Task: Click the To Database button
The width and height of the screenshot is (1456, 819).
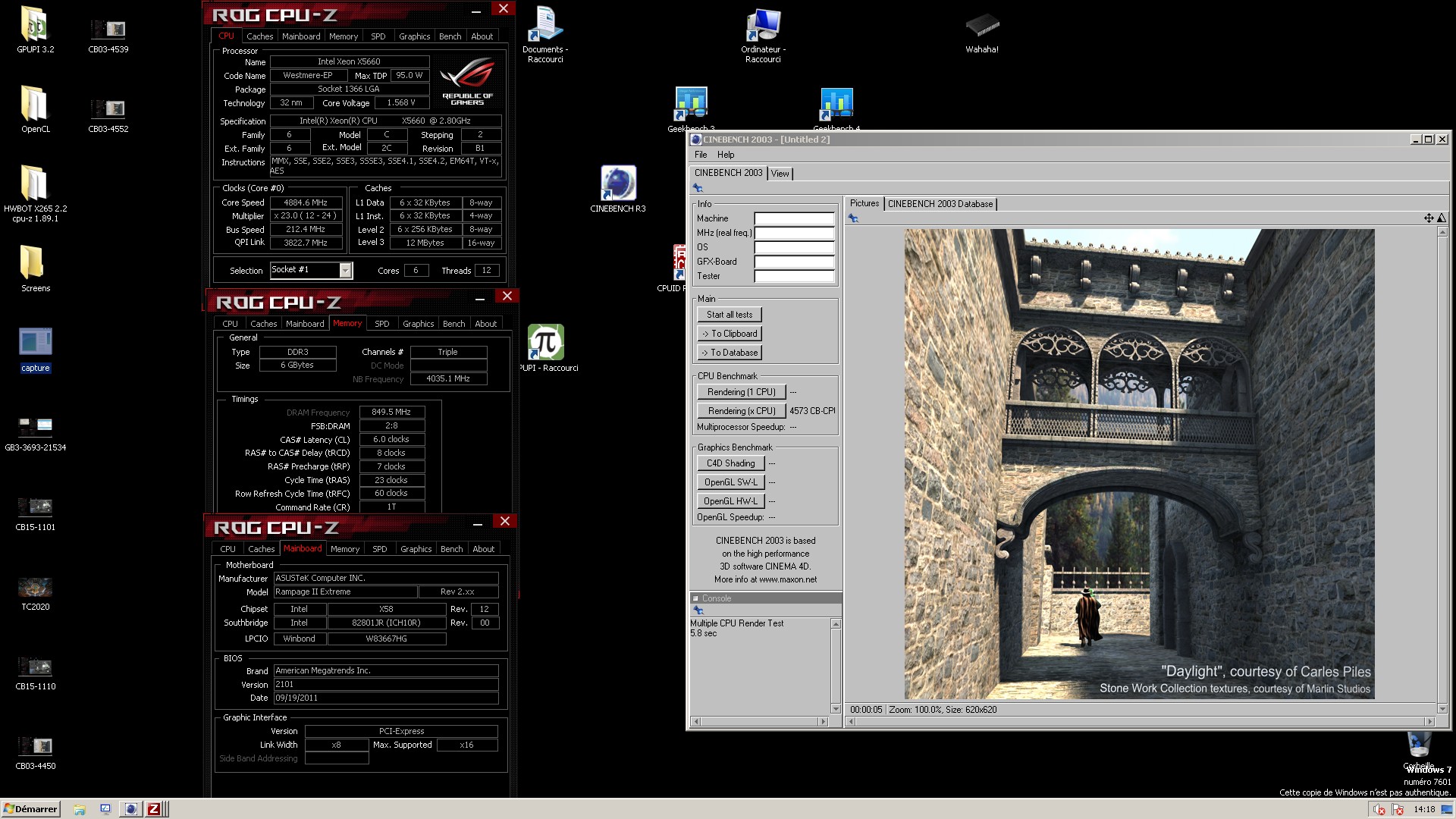Action: tap(730, 353)
